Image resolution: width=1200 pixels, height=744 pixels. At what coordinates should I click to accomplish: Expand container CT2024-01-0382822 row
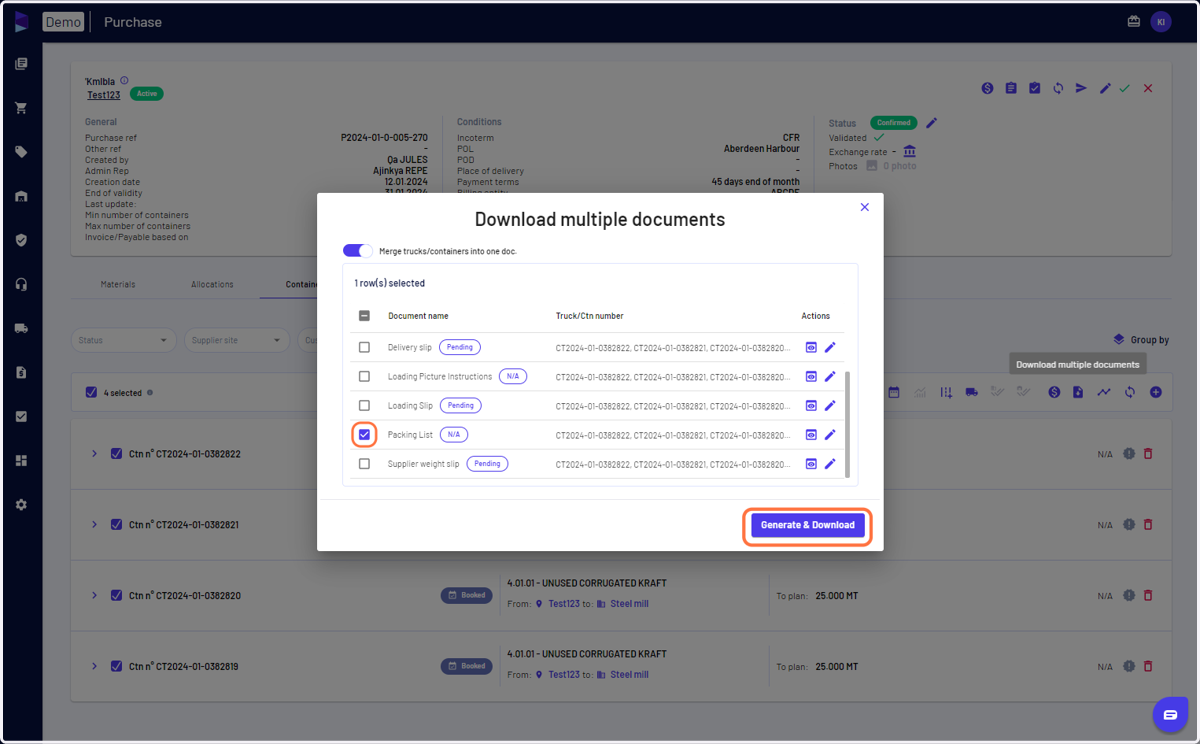pyautogui.click(x=95, y=454)
